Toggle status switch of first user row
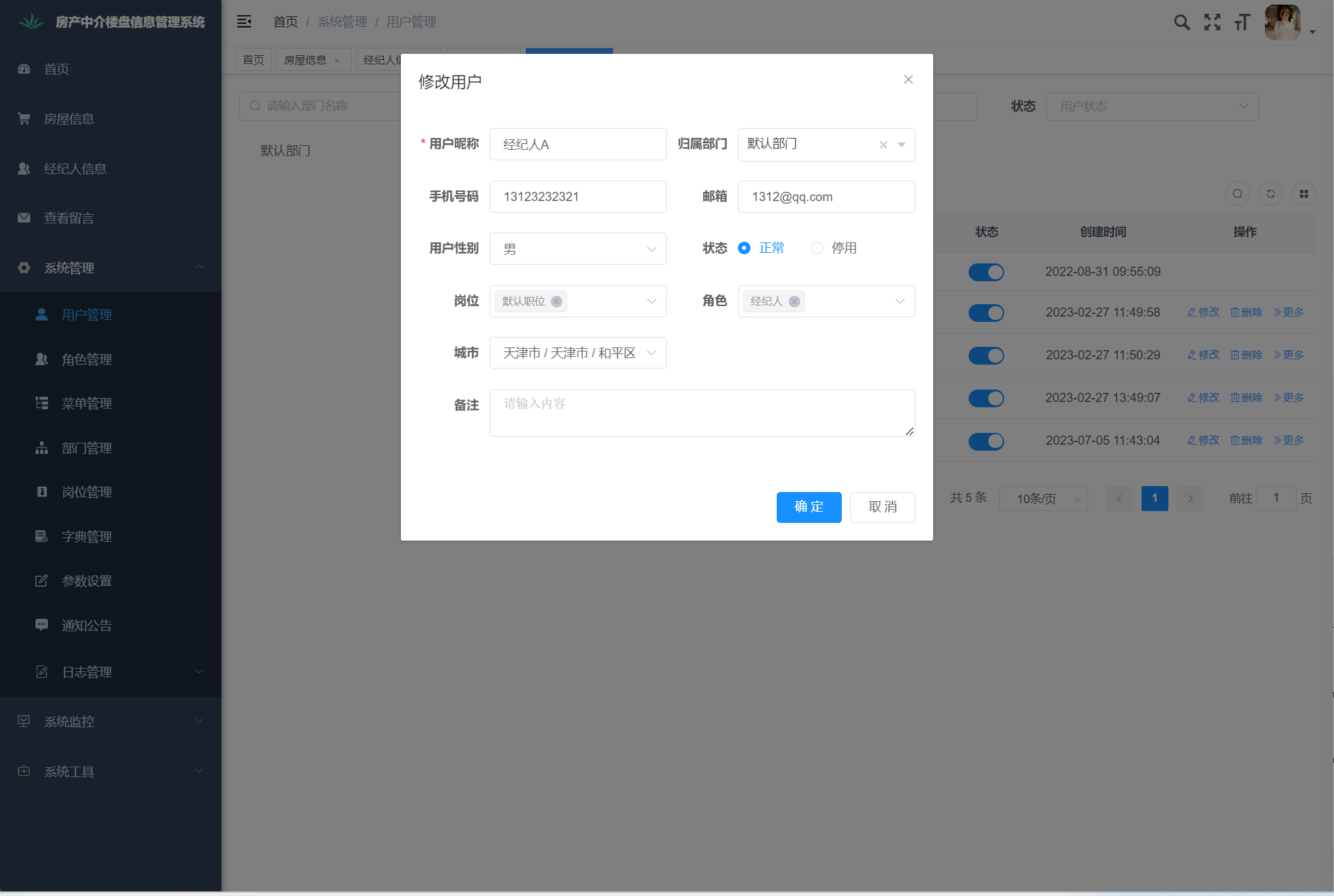Viewport: 1334px width, 896px height. pos(986,272)
